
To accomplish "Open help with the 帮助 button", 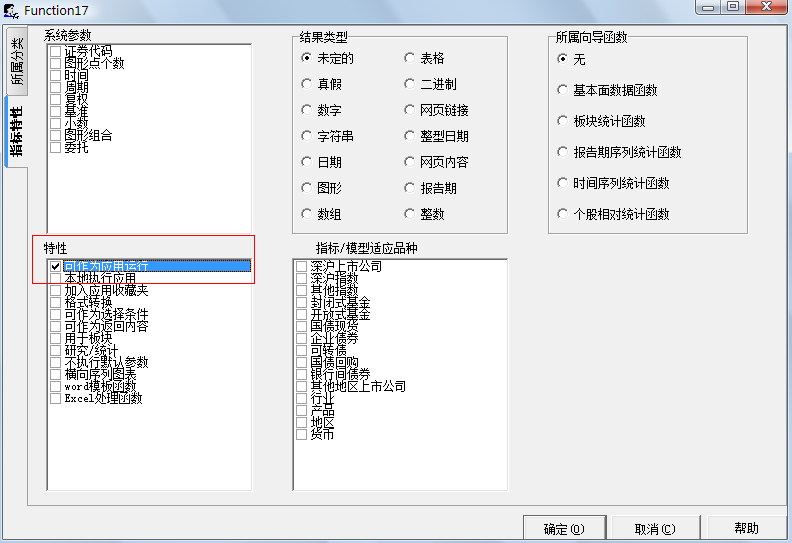I will [745, 529].
